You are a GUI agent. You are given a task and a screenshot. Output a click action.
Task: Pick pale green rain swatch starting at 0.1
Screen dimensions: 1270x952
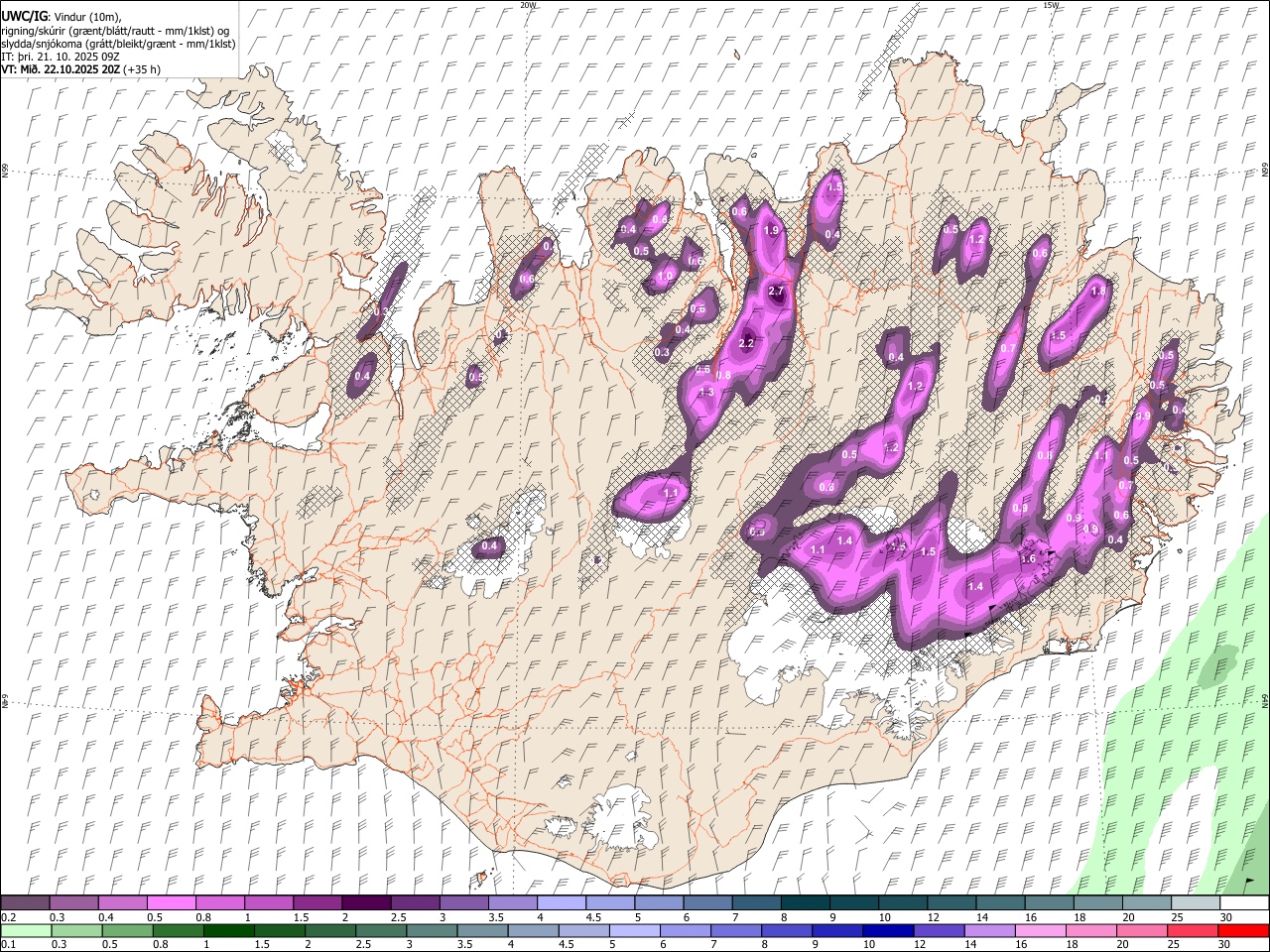click(x=26, y=930)
